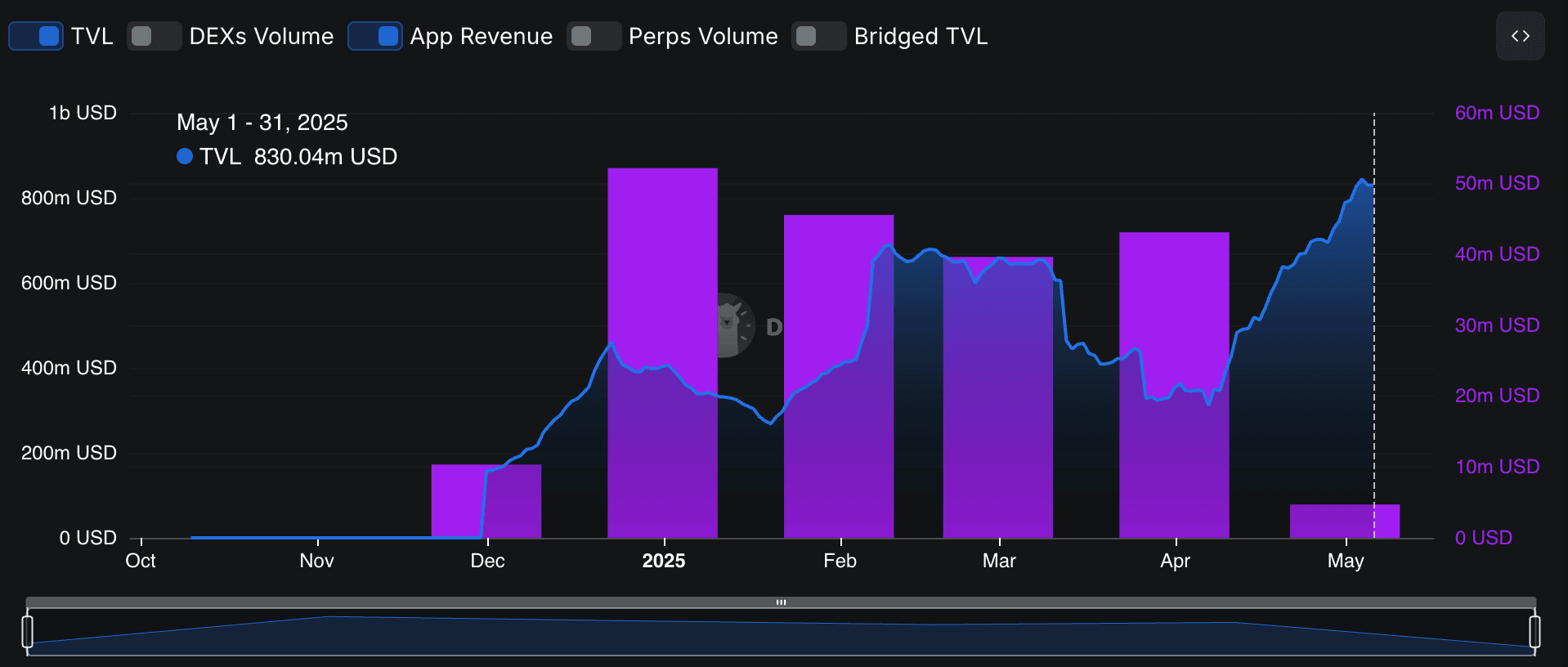Switch on the Bridged TVL toggle
This screenshot has width=1568, height=667.
[x=818, y=36]
